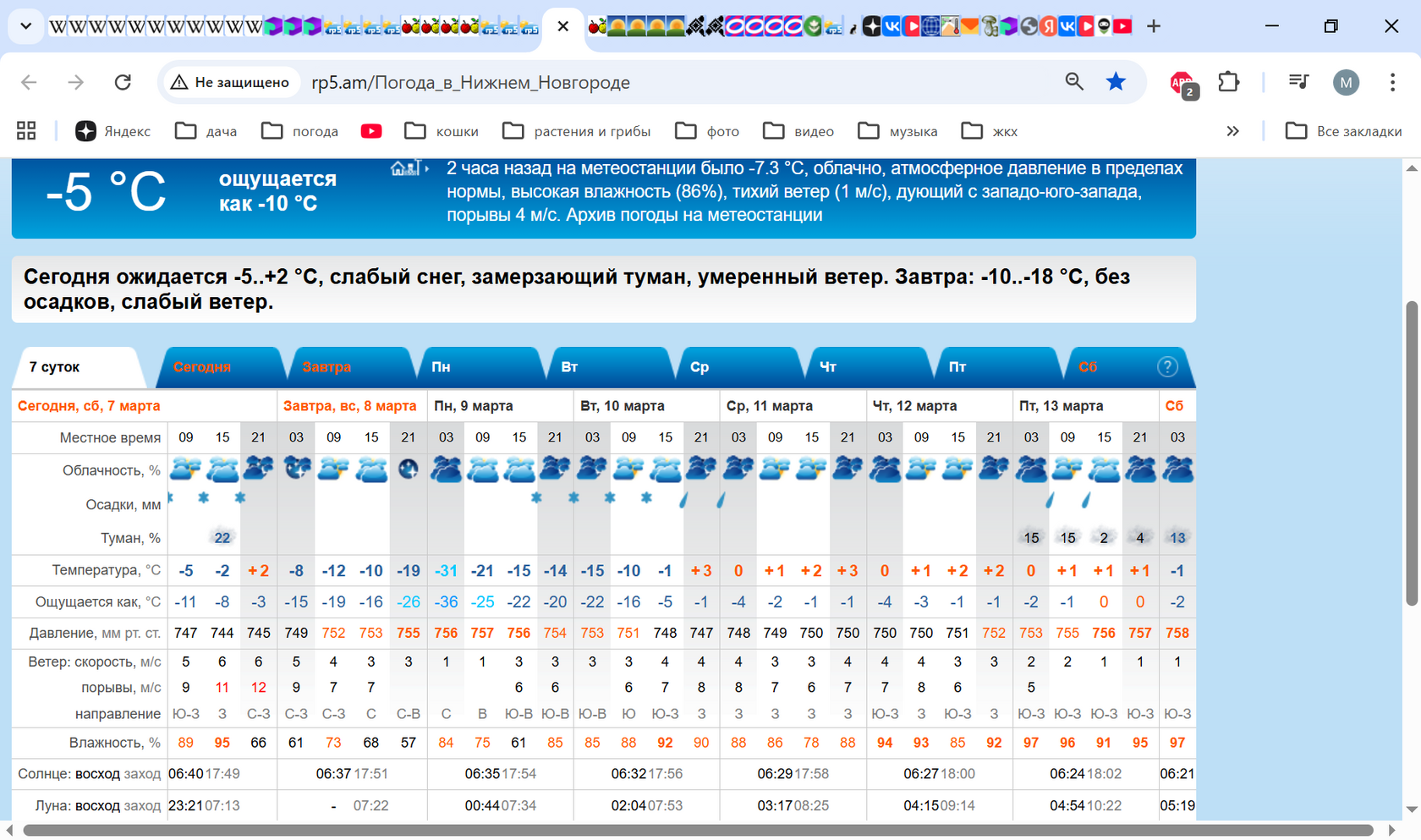Select the 'Сегодня' forecast tab
The width and height of the screenshot is (1421, 840).
(x=201, y=367)
